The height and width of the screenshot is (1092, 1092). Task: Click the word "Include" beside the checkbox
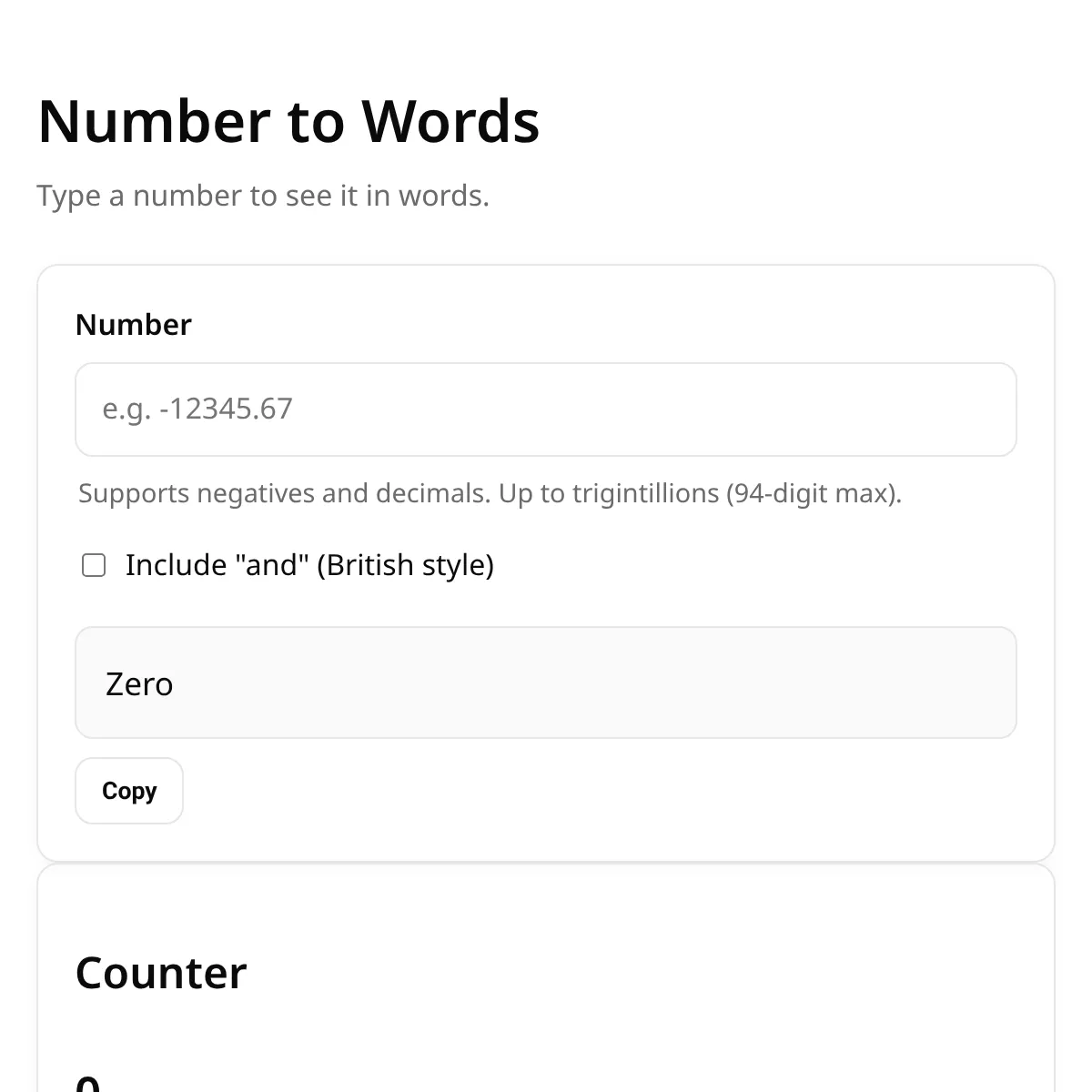pyautogui.click(x=176, y=565)
